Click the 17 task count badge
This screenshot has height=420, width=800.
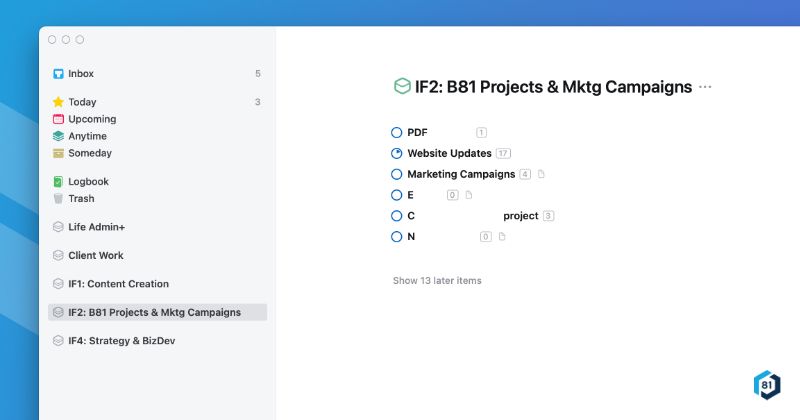tap(503, 153)
